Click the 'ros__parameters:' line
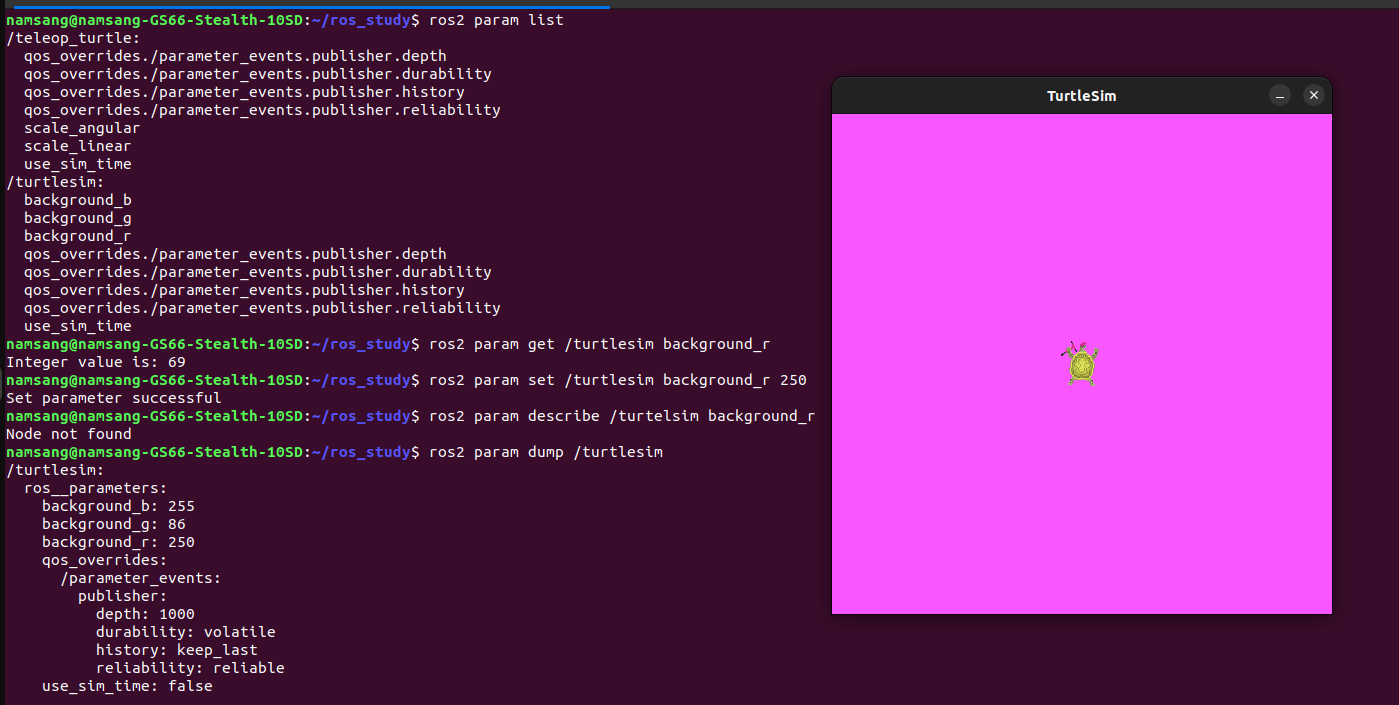This screenshot has width=1399, height=705. [x=96, y=488]
